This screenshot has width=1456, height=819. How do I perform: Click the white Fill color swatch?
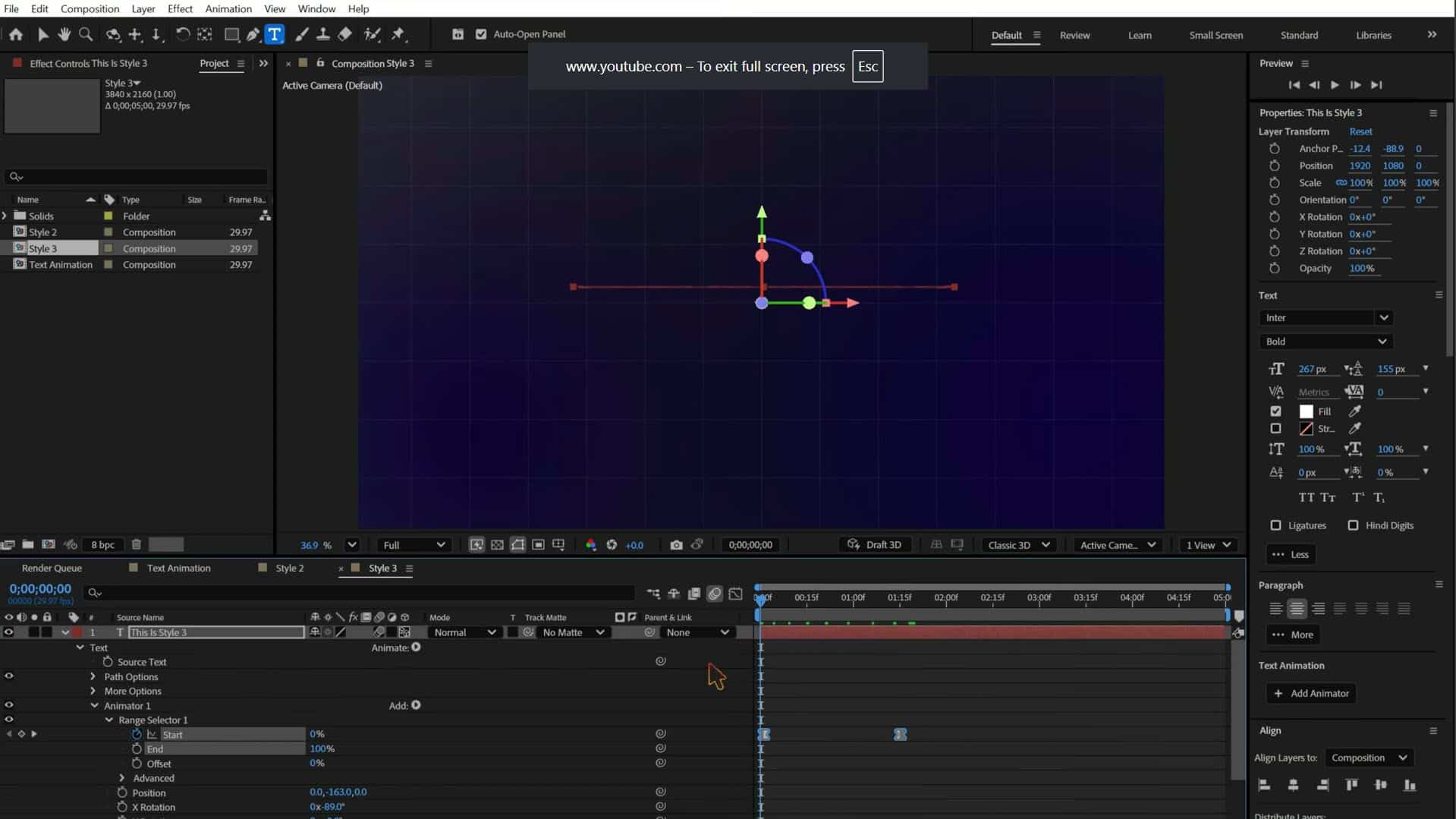1306,411
